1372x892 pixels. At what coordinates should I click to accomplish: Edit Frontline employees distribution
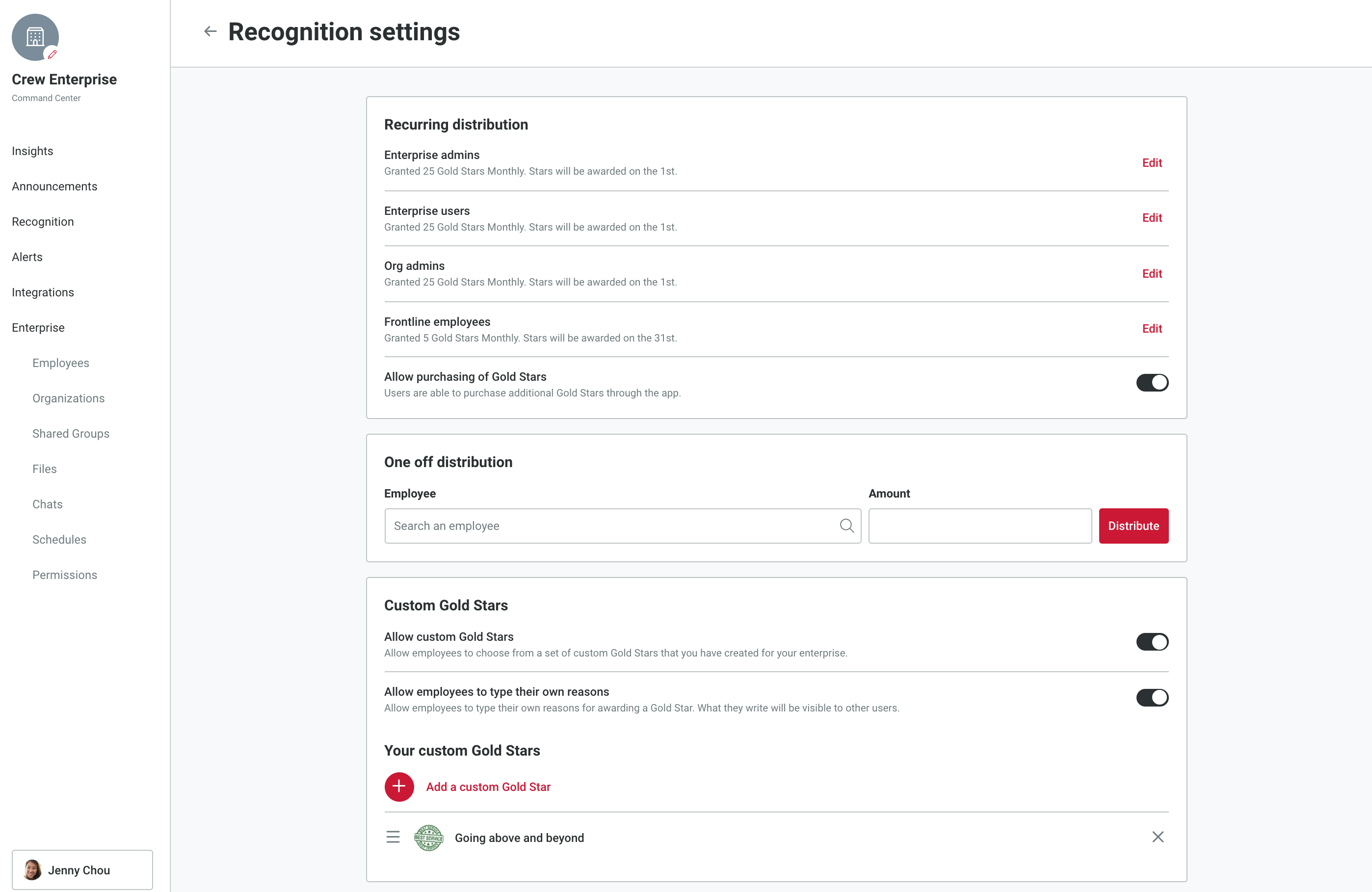(x=1152, y=328)
